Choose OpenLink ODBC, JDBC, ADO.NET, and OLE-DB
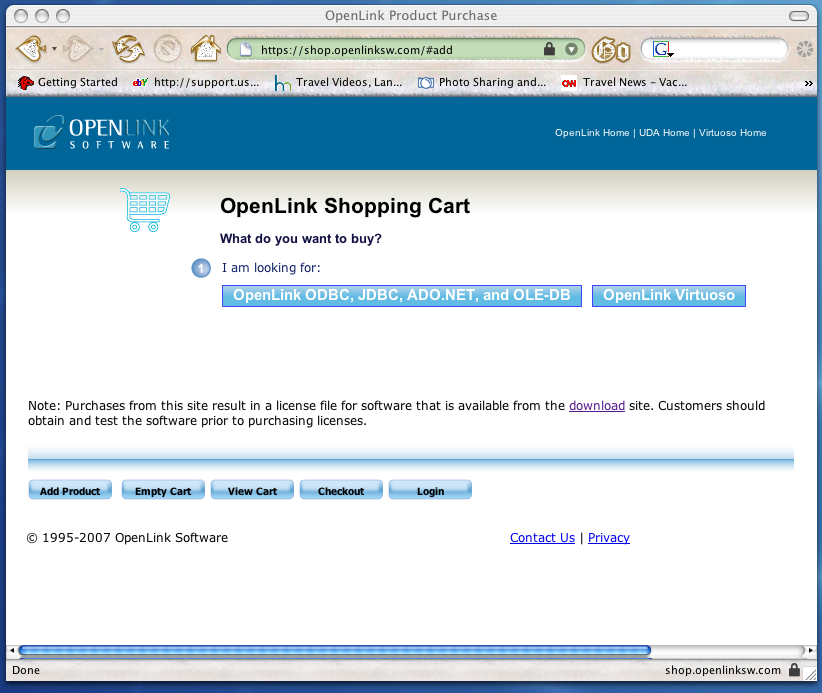822x693 pixels. (x=402, y=296)
